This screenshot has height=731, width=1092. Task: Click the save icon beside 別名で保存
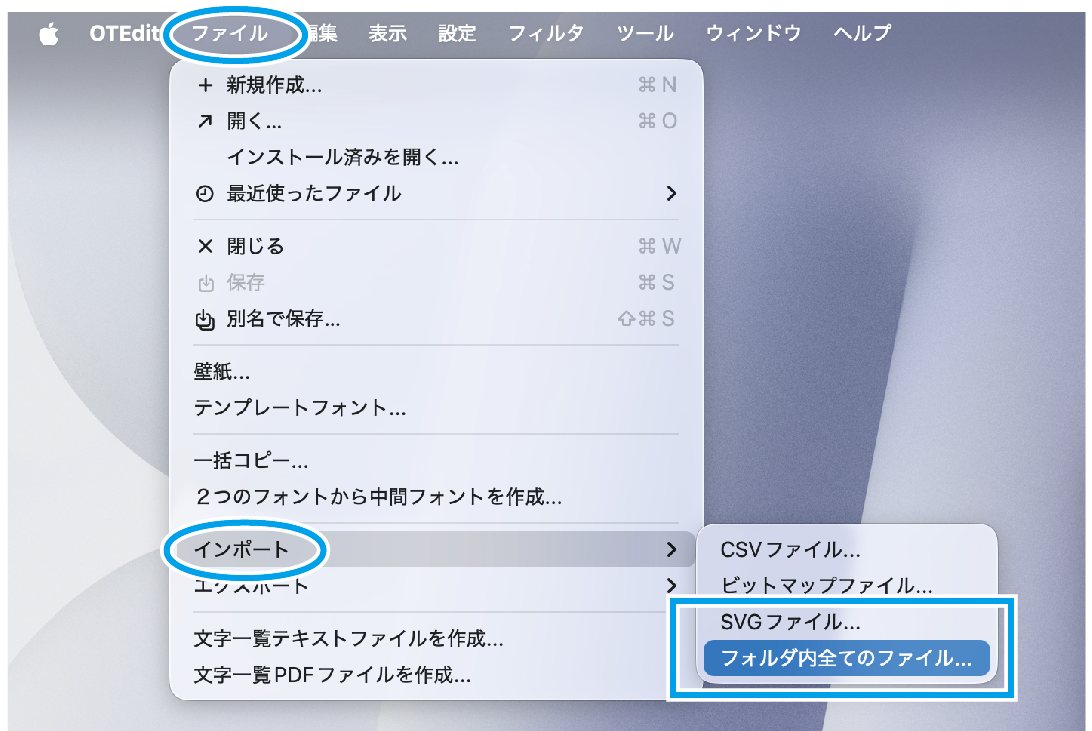click(205, 320)
